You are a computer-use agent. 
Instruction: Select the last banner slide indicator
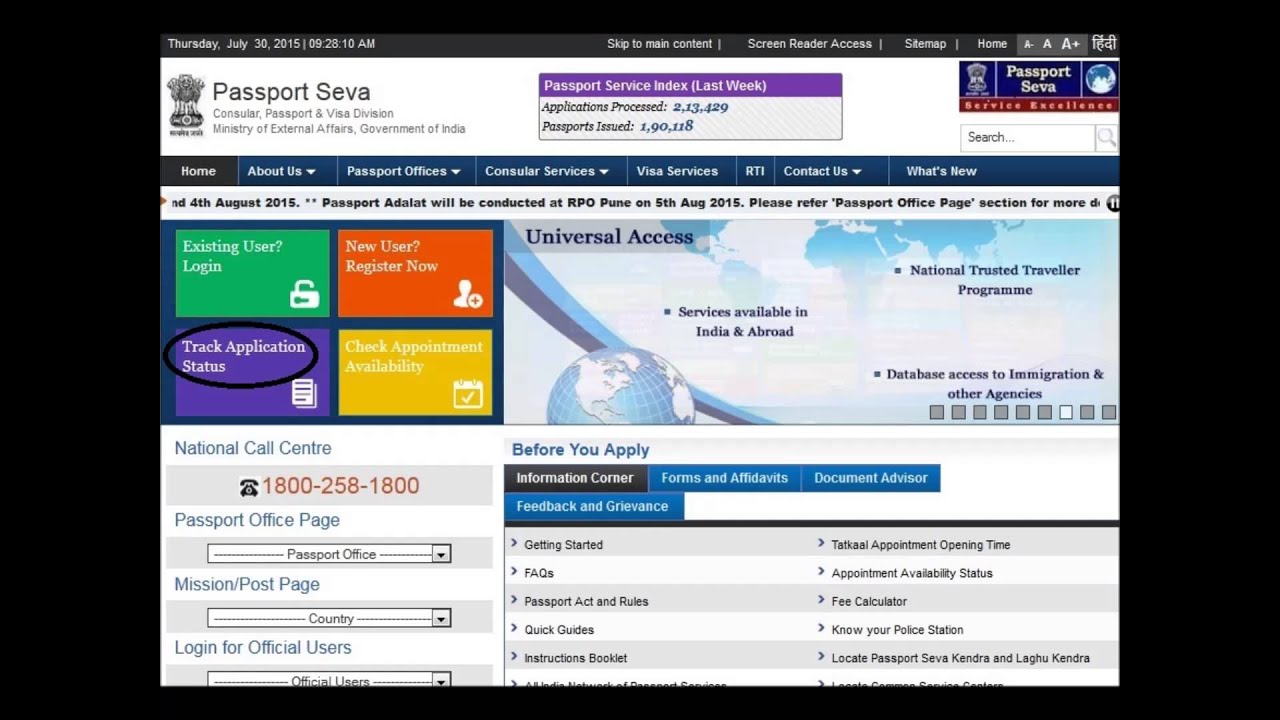coord(1109,412)
